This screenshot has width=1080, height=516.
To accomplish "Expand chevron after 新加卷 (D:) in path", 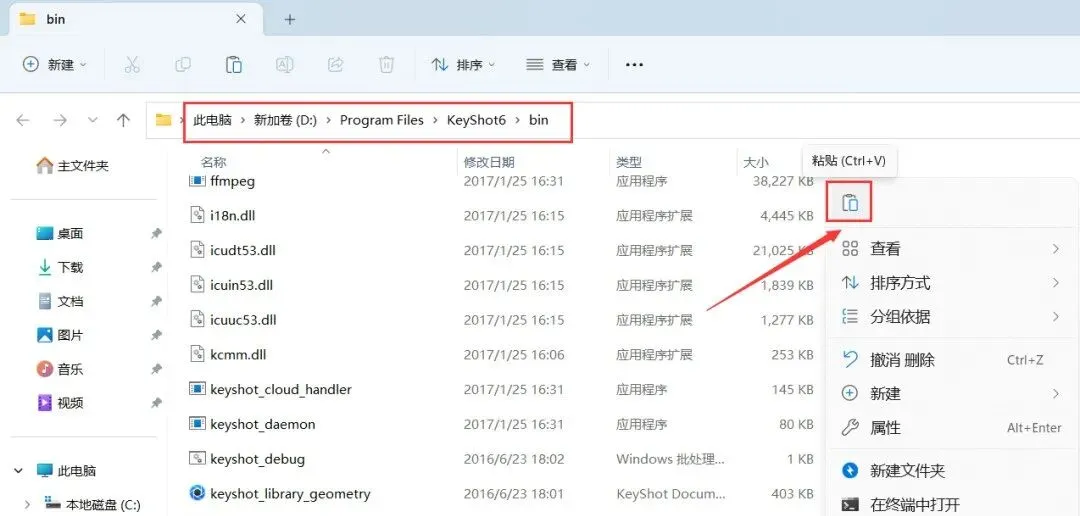I will point(327,121).
